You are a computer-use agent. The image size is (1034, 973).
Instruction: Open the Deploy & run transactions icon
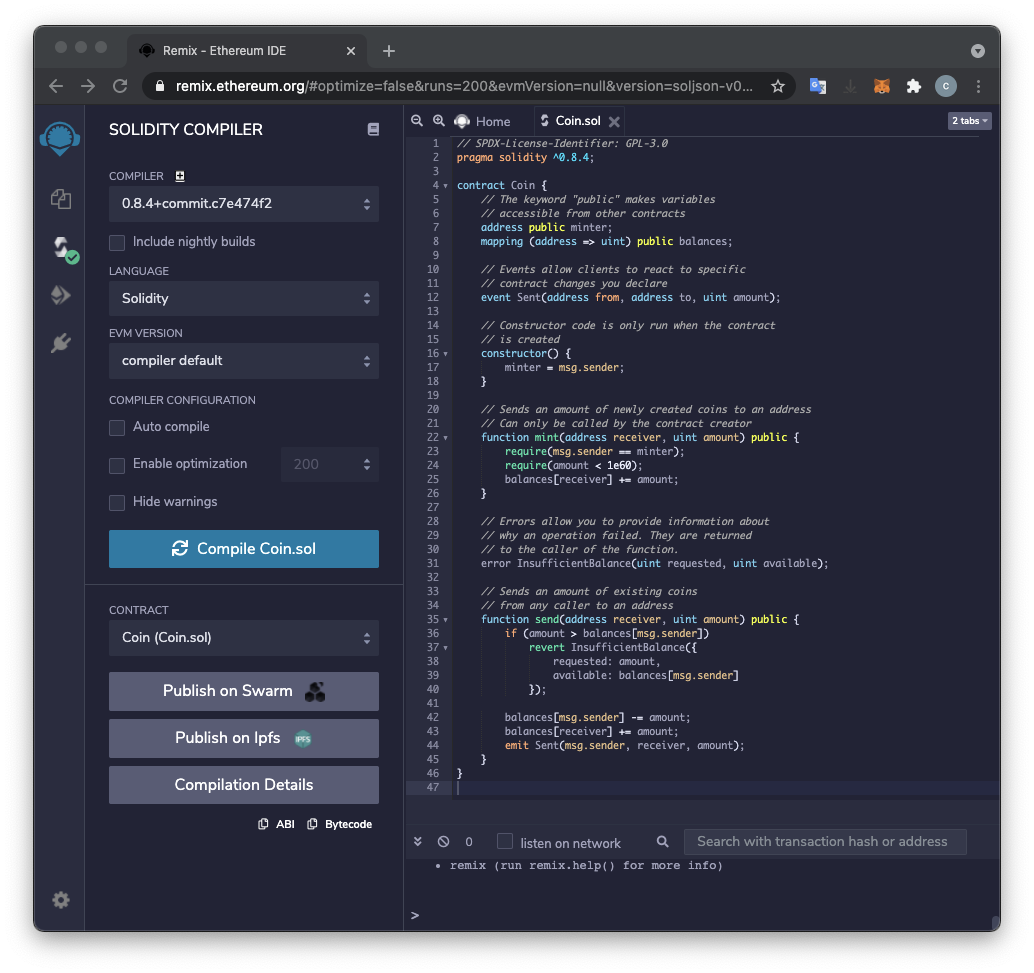(x=61, y=295)
